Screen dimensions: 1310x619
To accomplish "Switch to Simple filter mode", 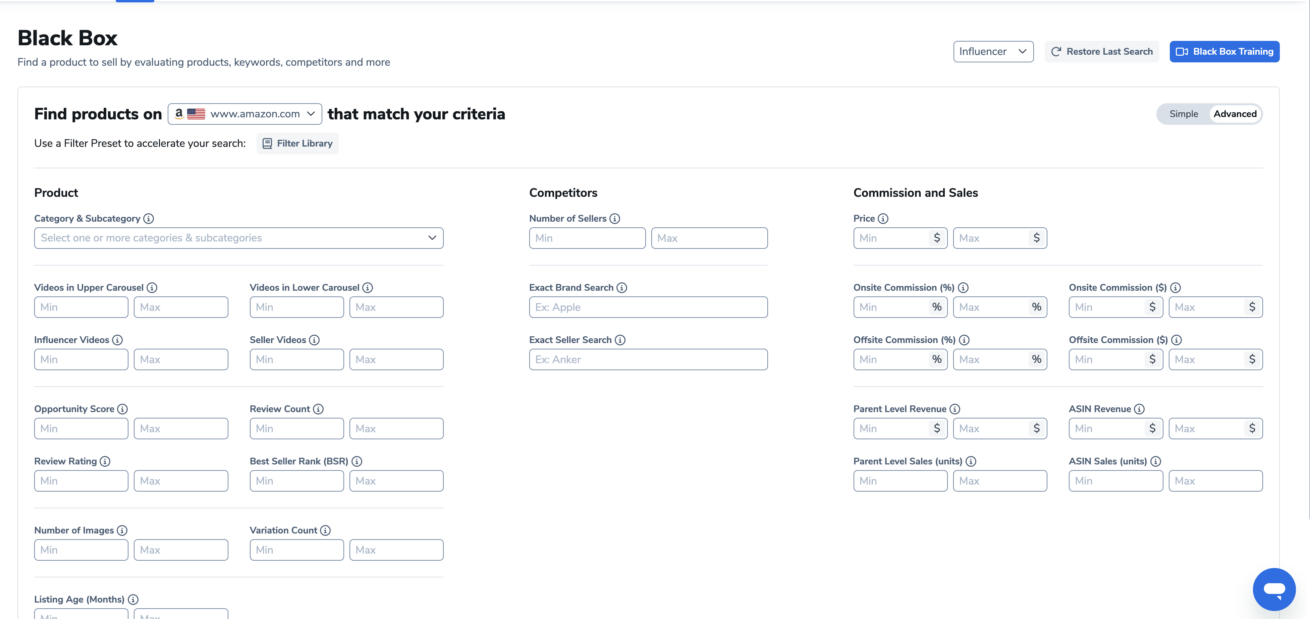I will point(1184,114).
